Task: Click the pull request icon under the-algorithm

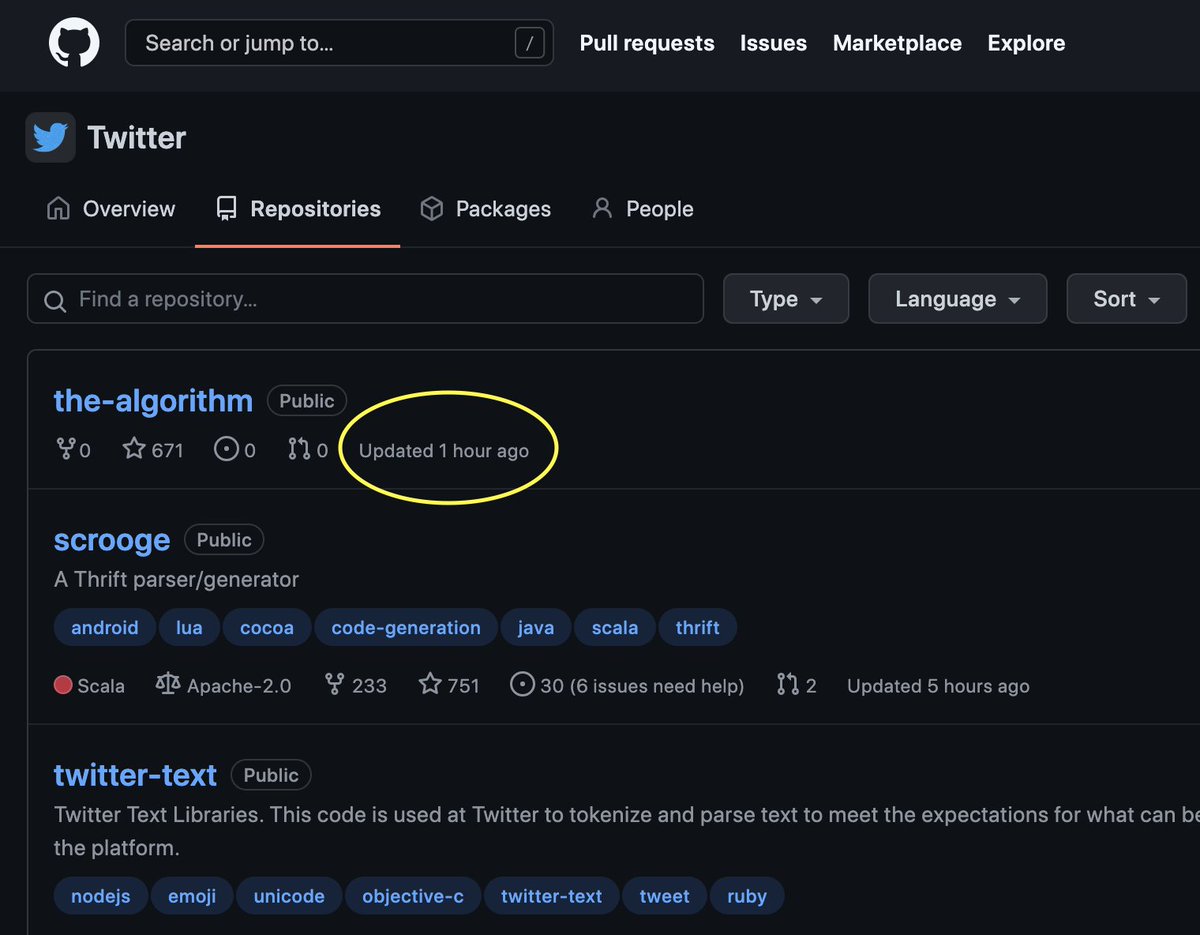Action: 298,449
